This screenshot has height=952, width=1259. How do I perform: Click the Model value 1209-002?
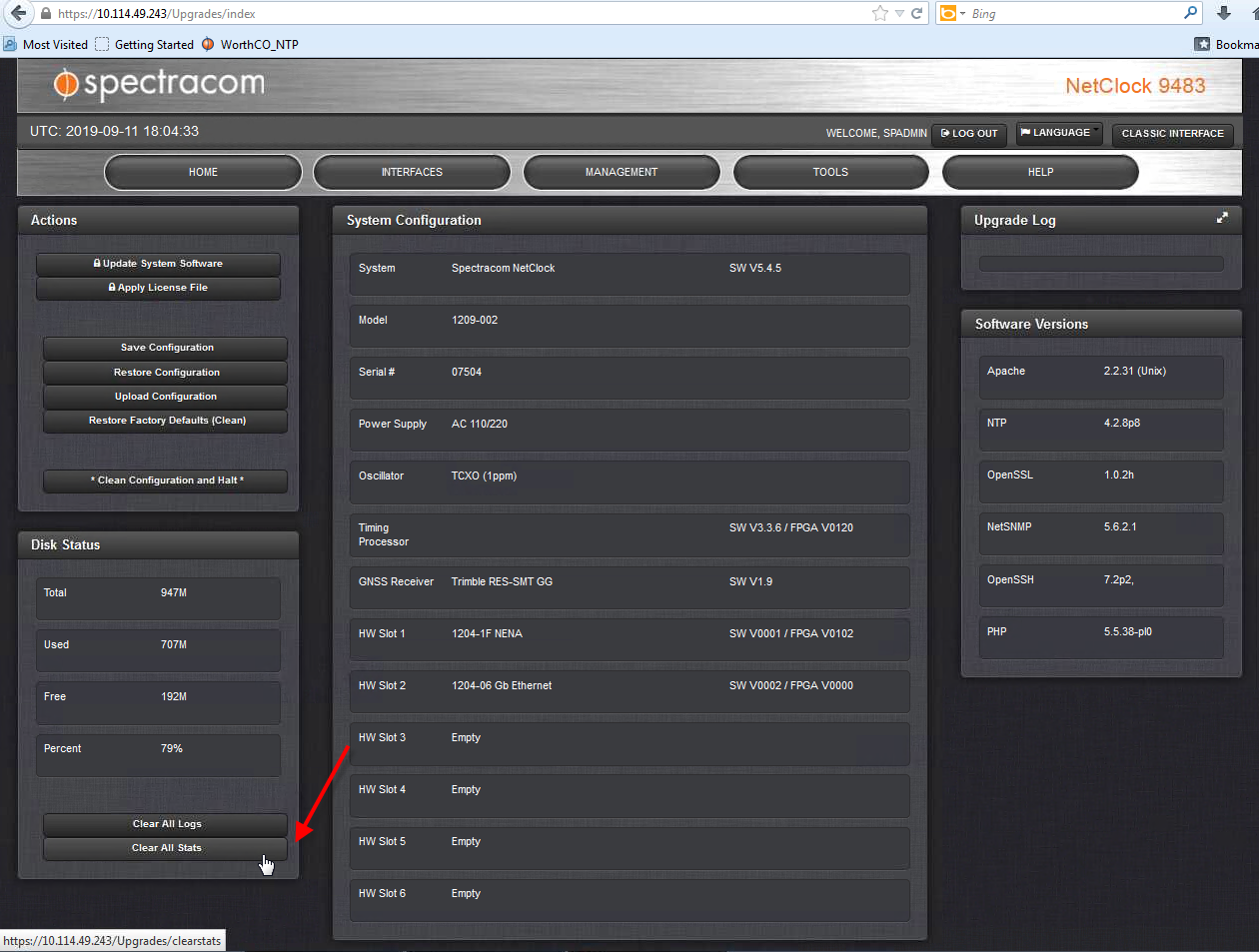coord(475,321)
